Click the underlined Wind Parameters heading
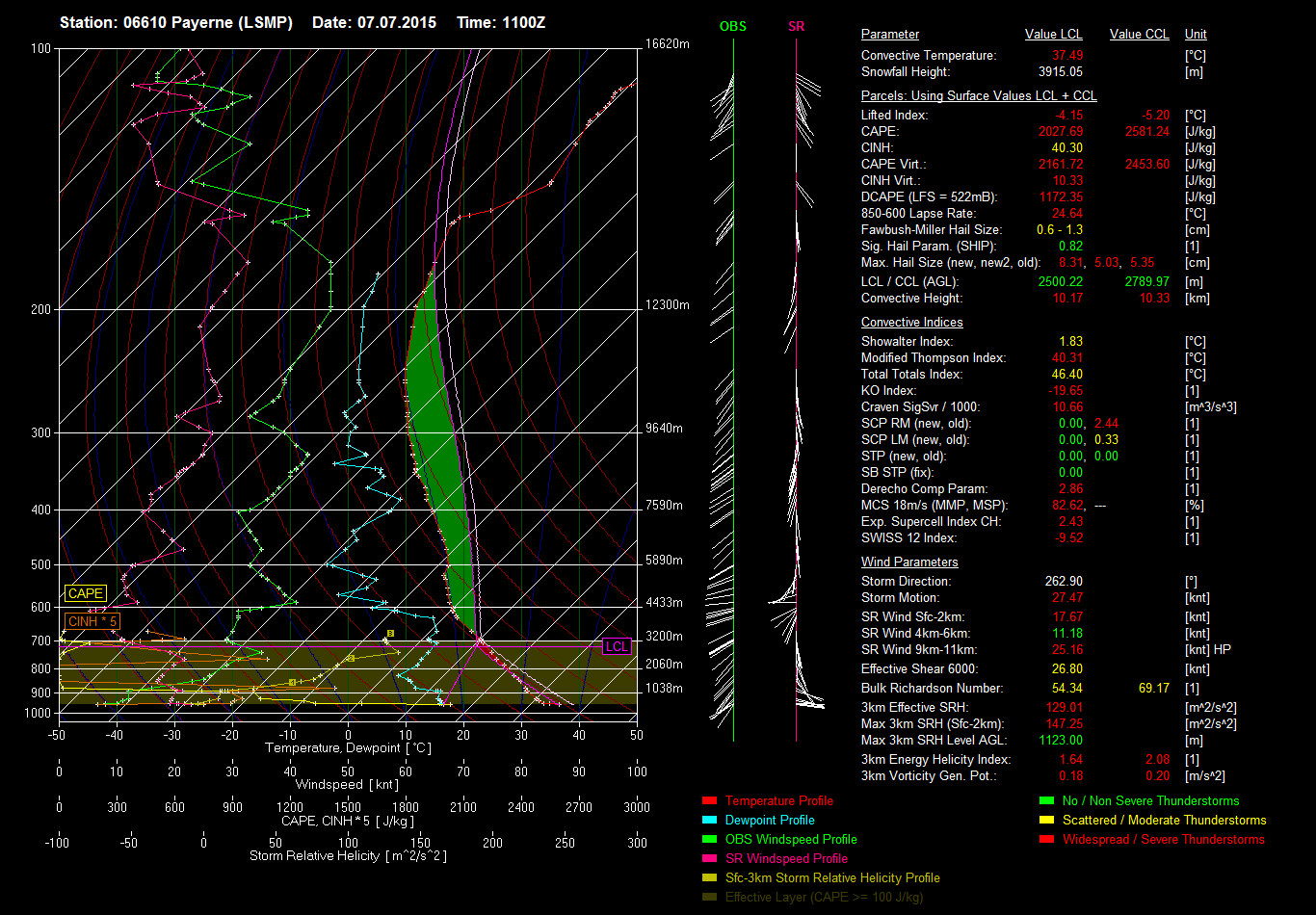The image size is (1316, 915). pyautogui.click(x=909, y=562)
